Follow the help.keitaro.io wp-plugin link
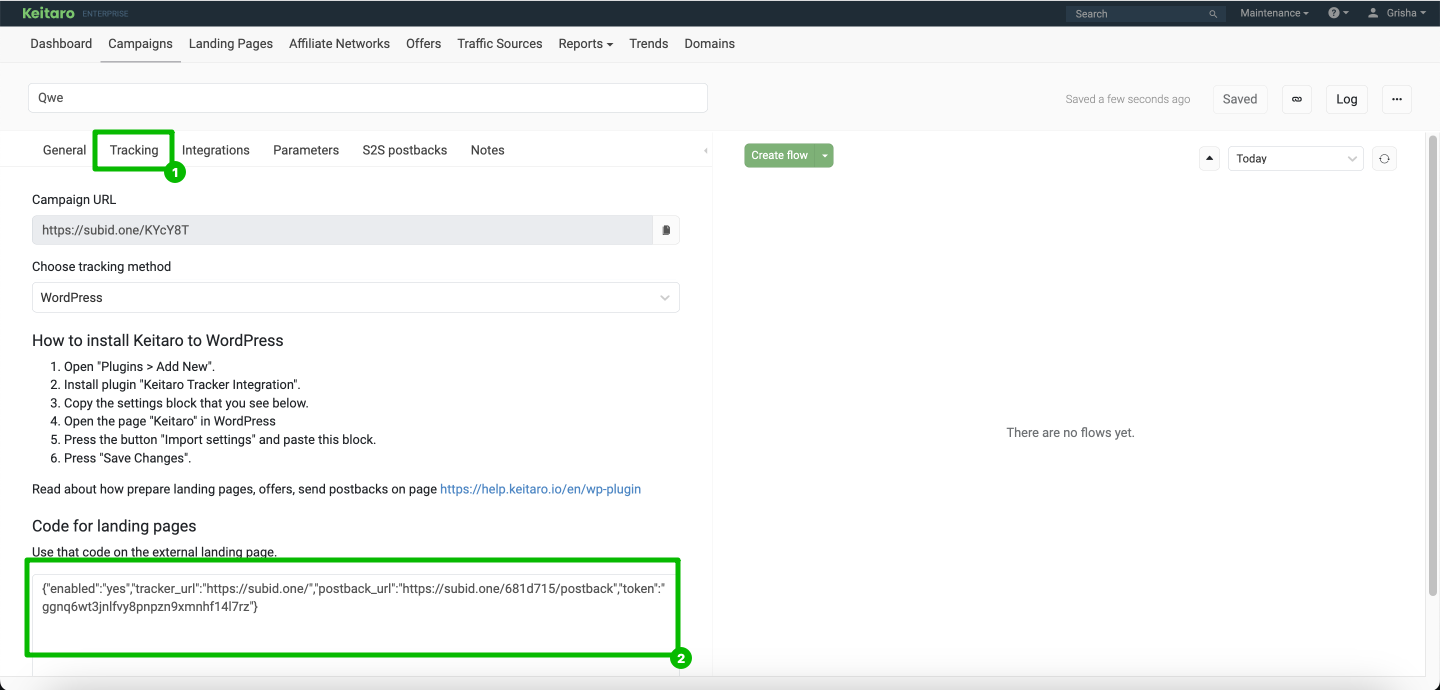The height and width of the screenshot is (690, 1440). [x=541, y=489]
